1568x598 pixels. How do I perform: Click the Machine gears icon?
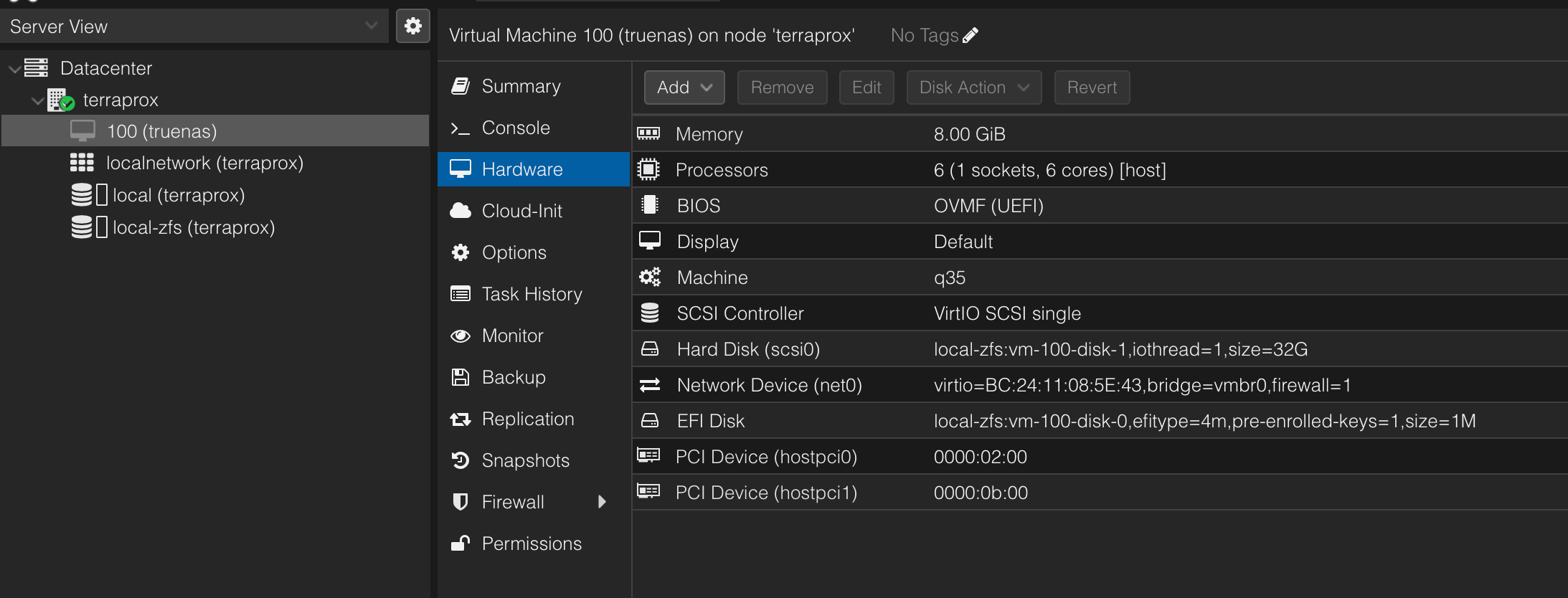point(650,277)
